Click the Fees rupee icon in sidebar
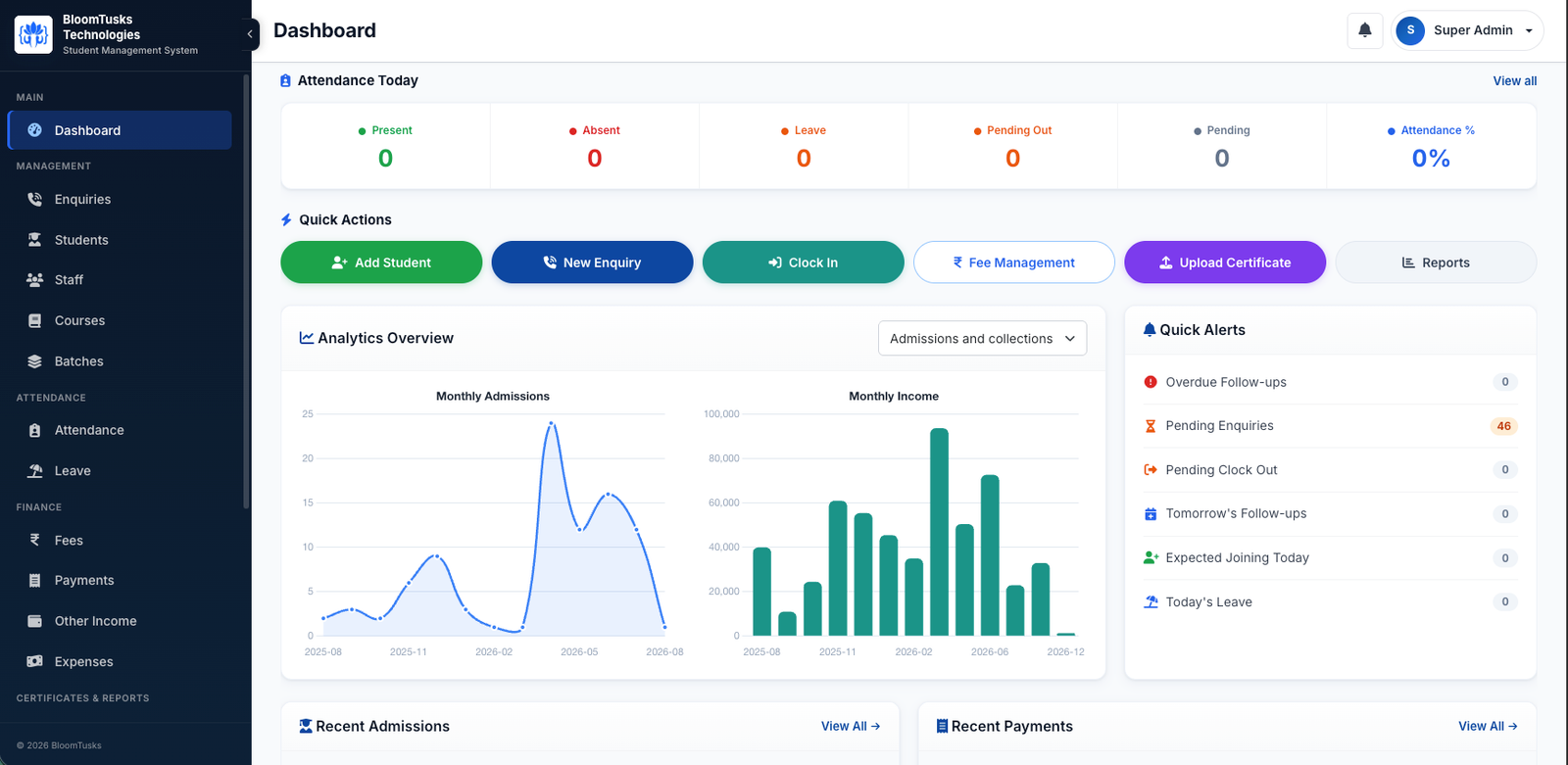 35,540
